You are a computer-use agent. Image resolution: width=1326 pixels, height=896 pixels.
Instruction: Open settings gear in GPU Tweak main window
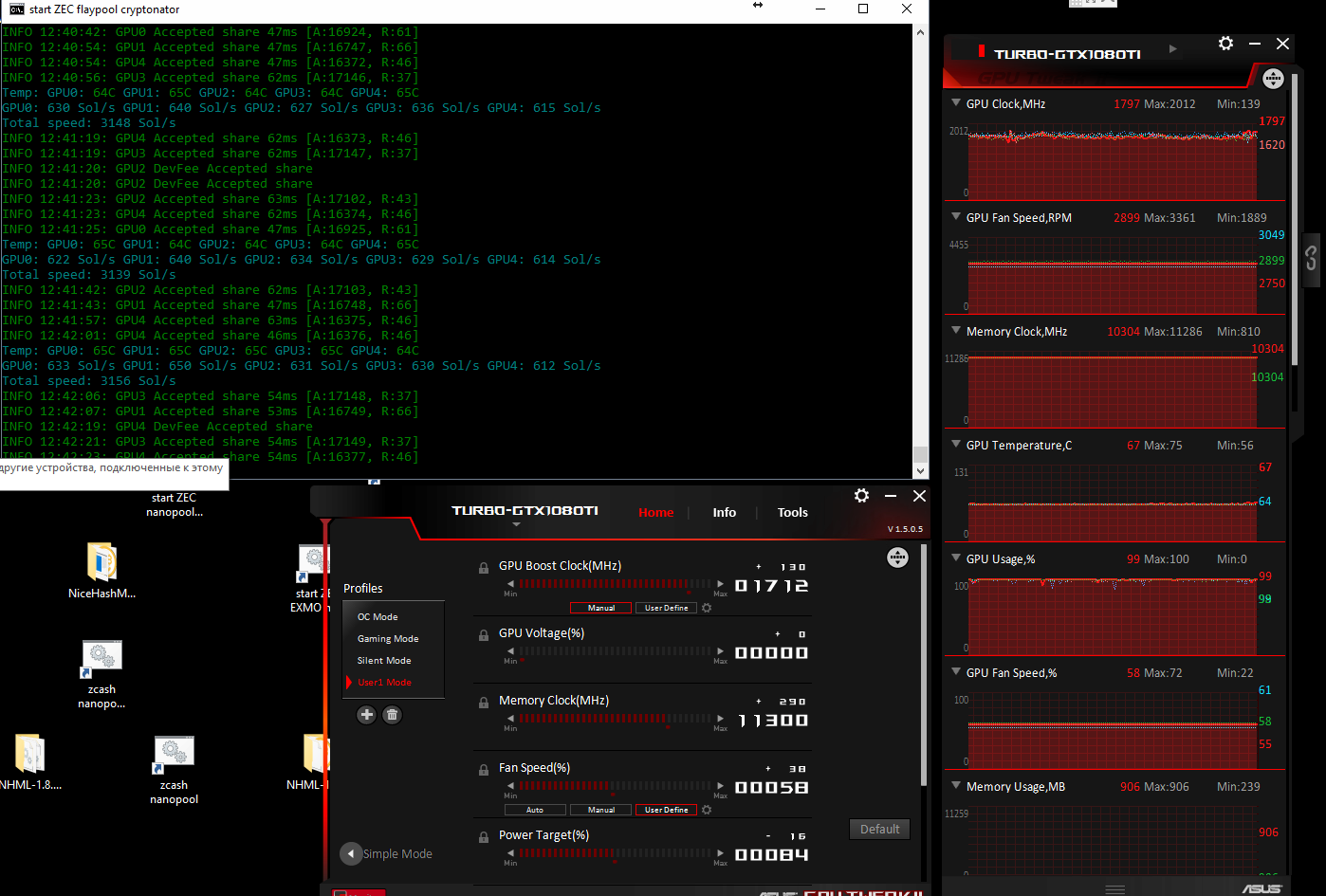861,496
